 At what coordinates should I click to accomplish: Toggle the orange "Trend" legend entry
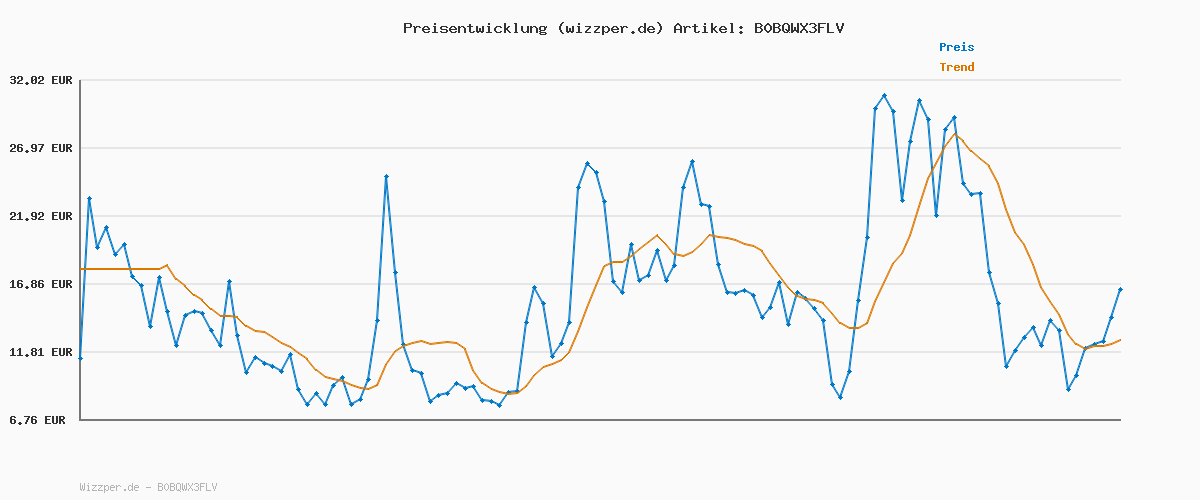[x=956, y=67]
